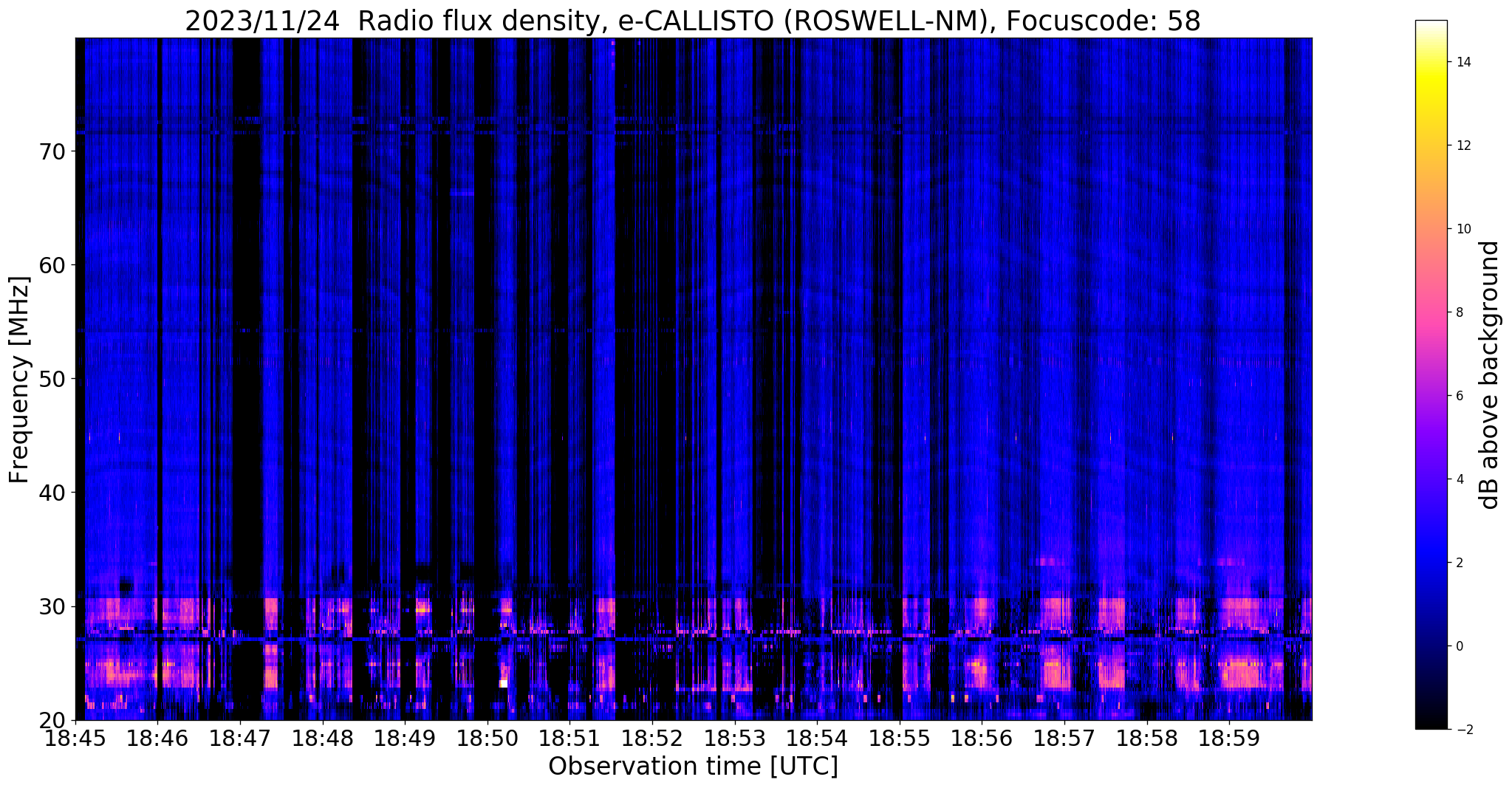
Task: Click the 18:52 time tick label
Action: pos(652,739)
